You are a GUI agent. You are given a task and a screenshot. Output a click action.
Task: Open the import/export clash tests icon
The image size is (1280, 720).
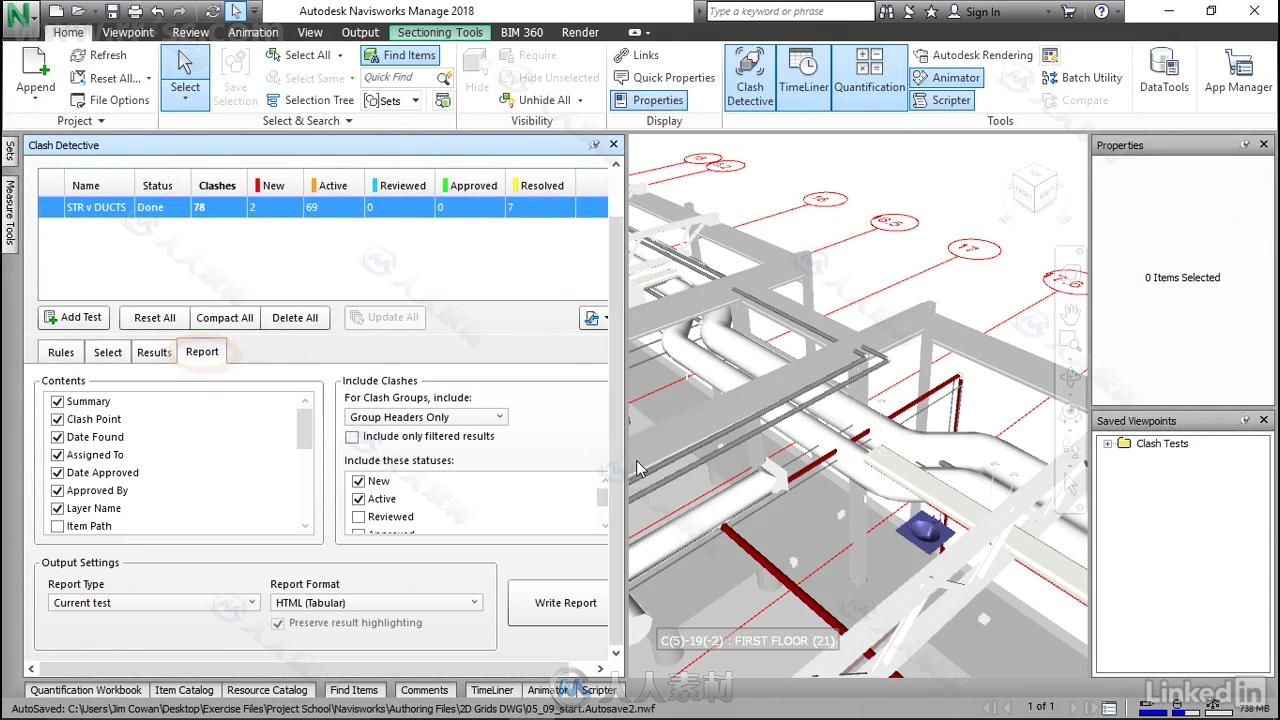click(591, 318)
